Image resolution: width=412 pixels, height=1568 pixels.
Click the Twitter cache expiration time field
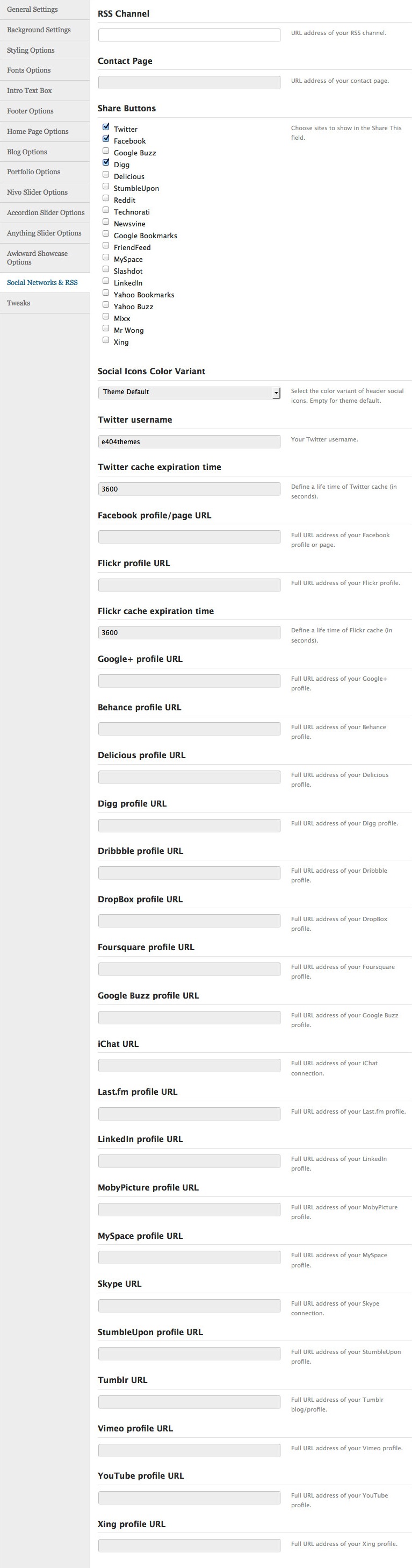point(189,489)
